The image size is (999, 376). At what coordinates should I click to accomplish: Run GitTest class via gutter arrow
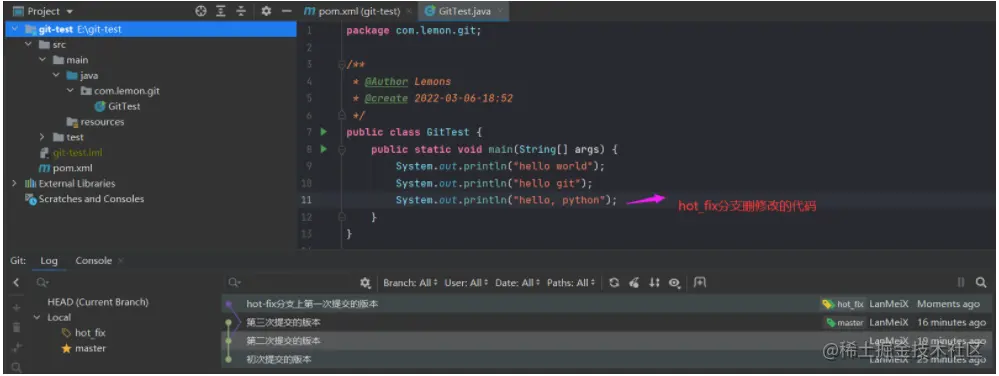[x=324, y=132]
